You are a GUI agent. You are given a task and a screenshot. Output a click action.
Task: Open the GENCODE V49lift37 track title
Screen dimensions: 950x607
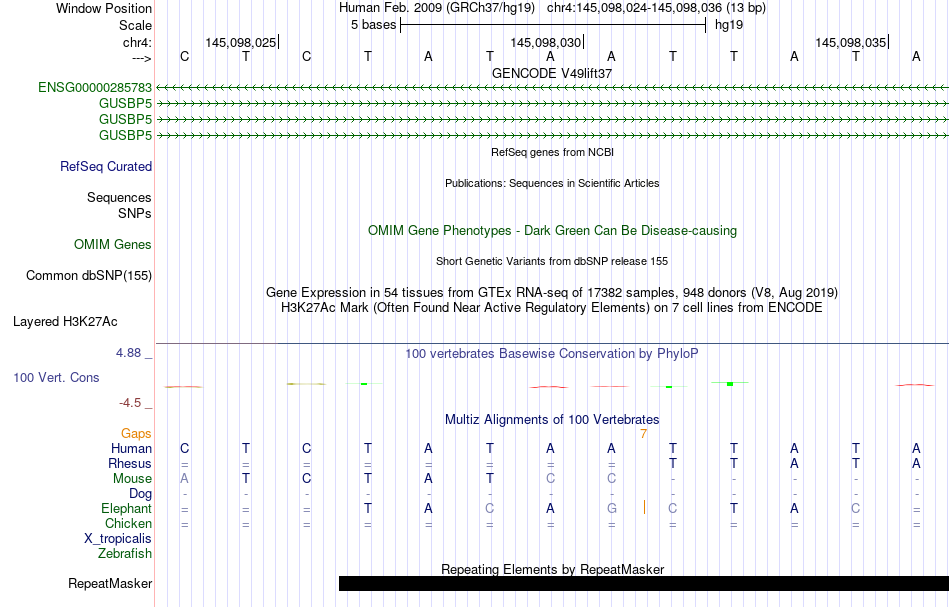click(x=552, y=73)
